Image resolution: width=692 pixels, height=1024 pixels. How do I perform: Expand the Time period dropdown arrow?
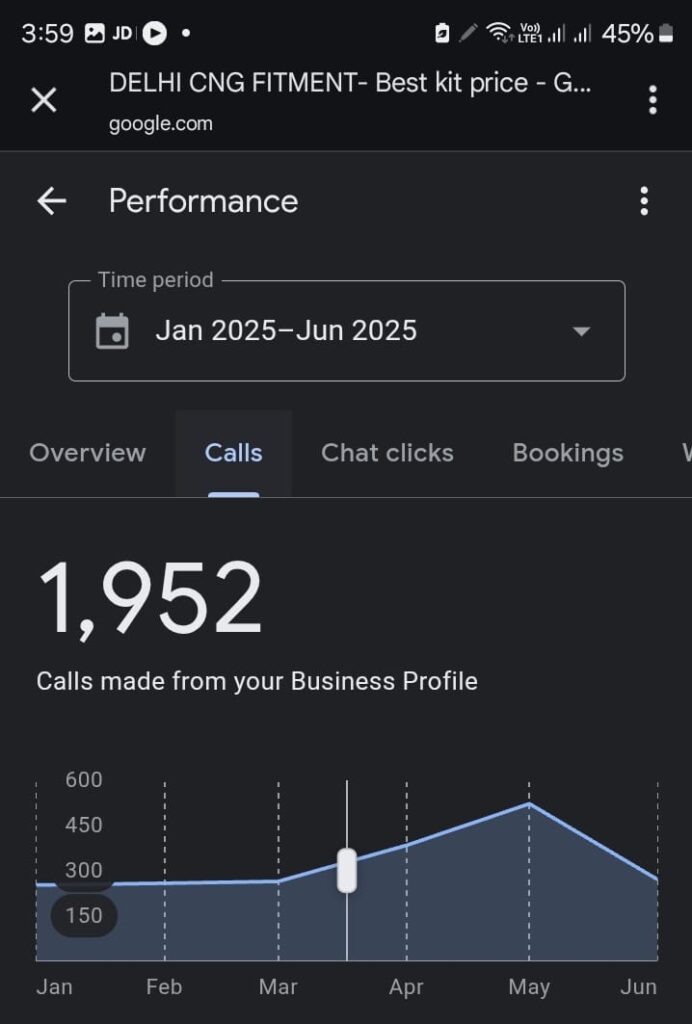(581, 331)
